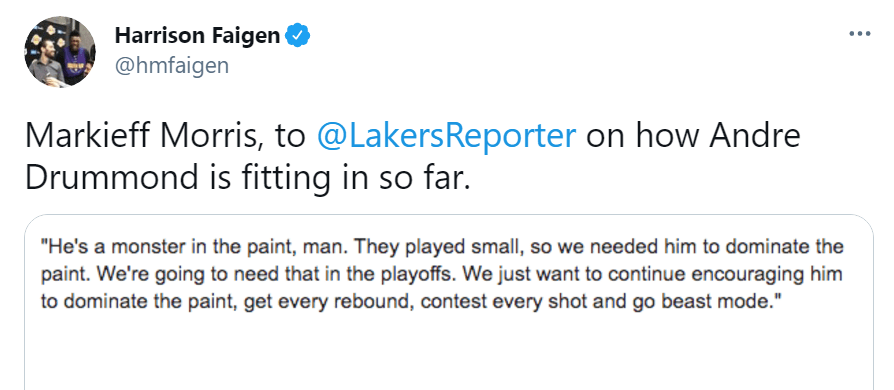
Task: Click the phrase on how in the tweet
Action: [x=642, y=136]
